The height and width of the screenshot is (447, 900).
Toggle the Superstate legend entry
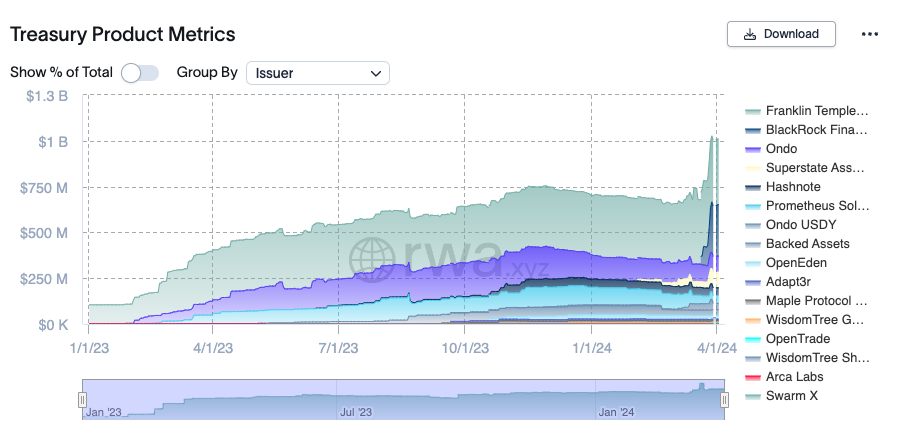(804, 168)
